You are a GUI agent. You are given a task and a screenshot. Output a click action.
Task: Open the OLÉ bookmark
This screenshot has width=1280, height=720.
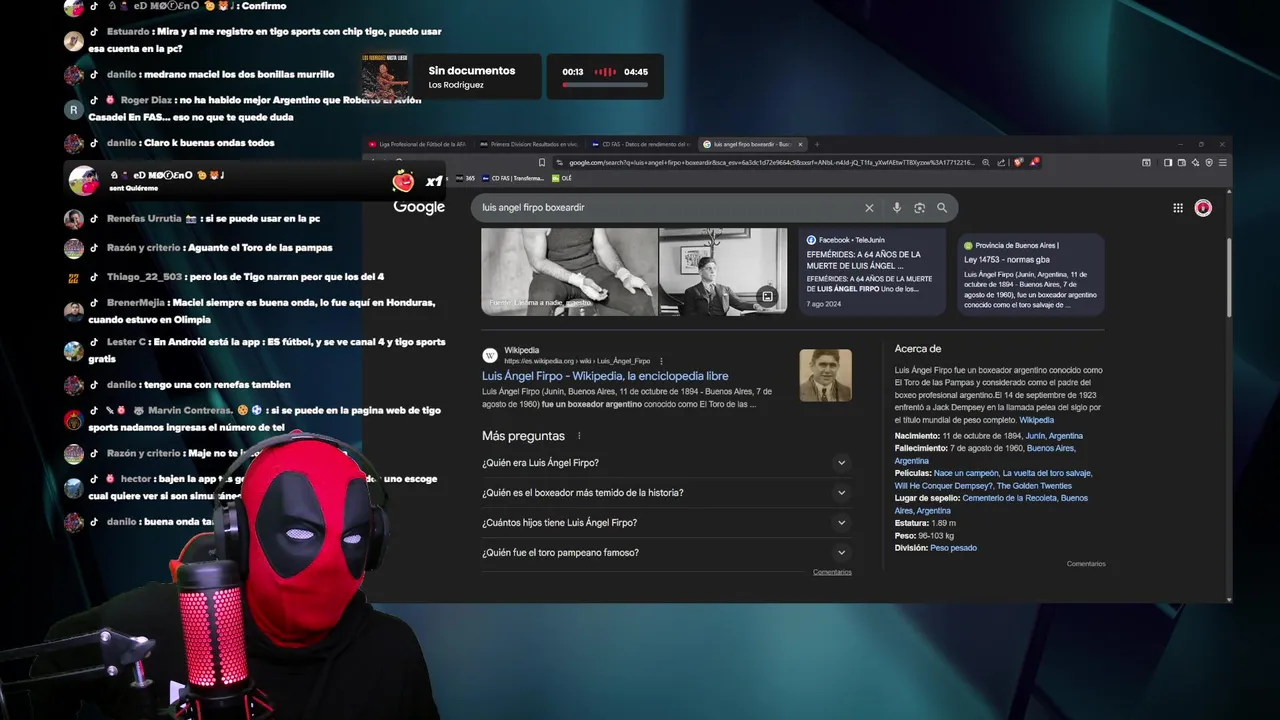point(562,178)
